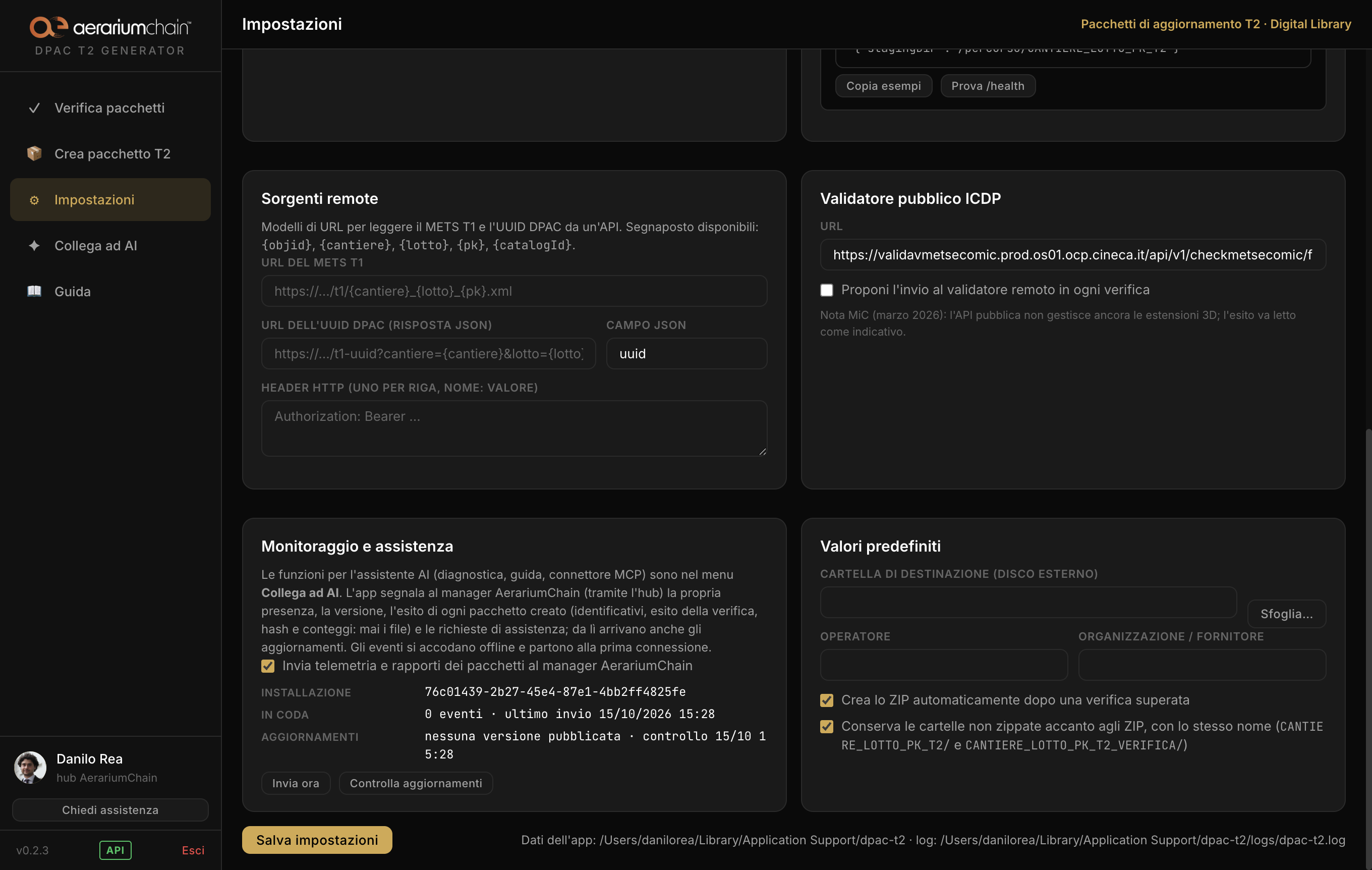
Task: Click the green API badge
Action: tap(115, 850)
